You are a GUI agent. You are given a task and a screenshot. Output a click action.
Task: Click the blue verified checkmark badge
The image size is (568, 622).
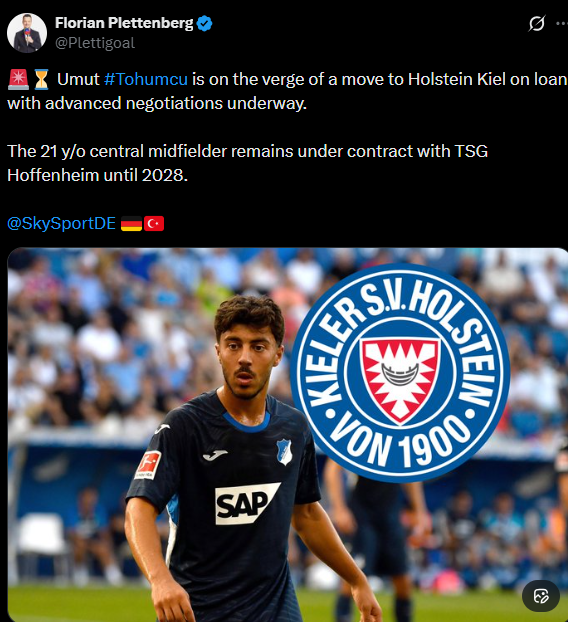[x=205, y=23]
